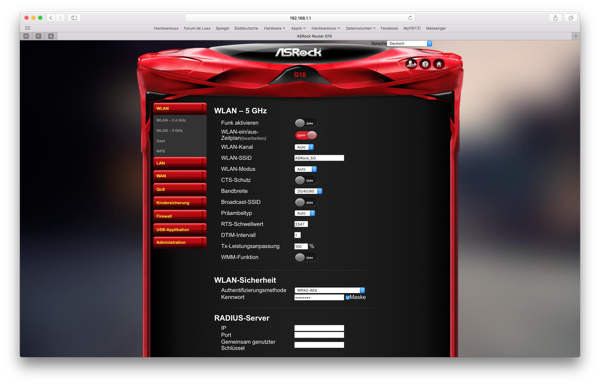Select the WLAN menu section
The height and width of the screenshot is (385, 600).
point(180,108)
